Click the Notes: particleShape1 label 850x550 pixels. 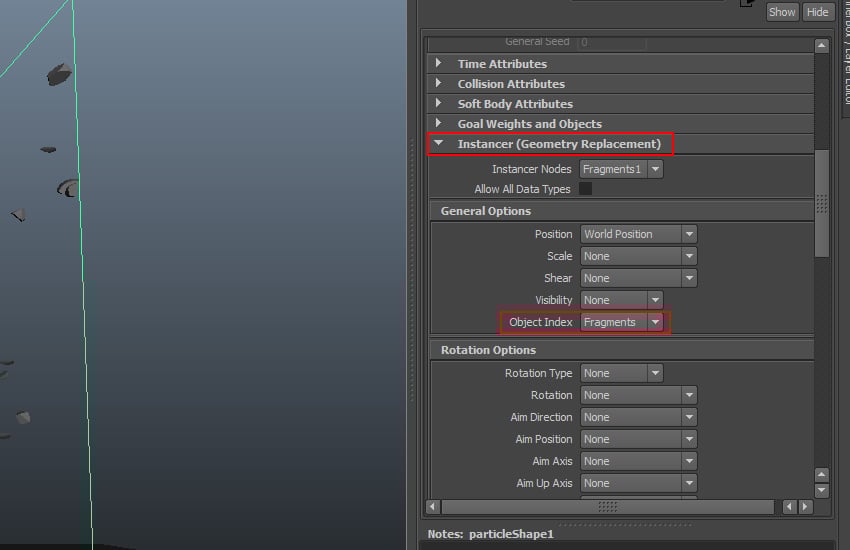click(491, 534)
